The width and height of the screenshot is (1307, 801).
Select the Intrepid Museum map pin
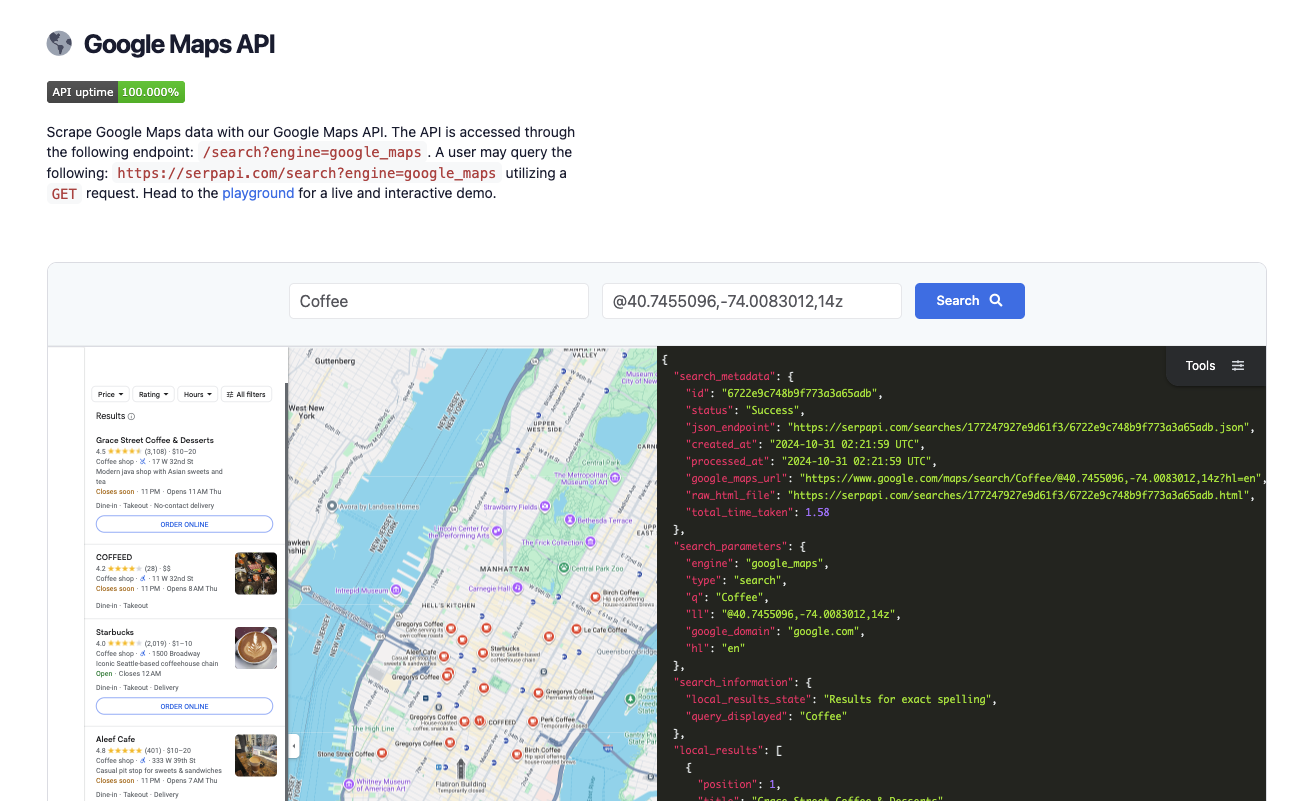coord(397,590)
